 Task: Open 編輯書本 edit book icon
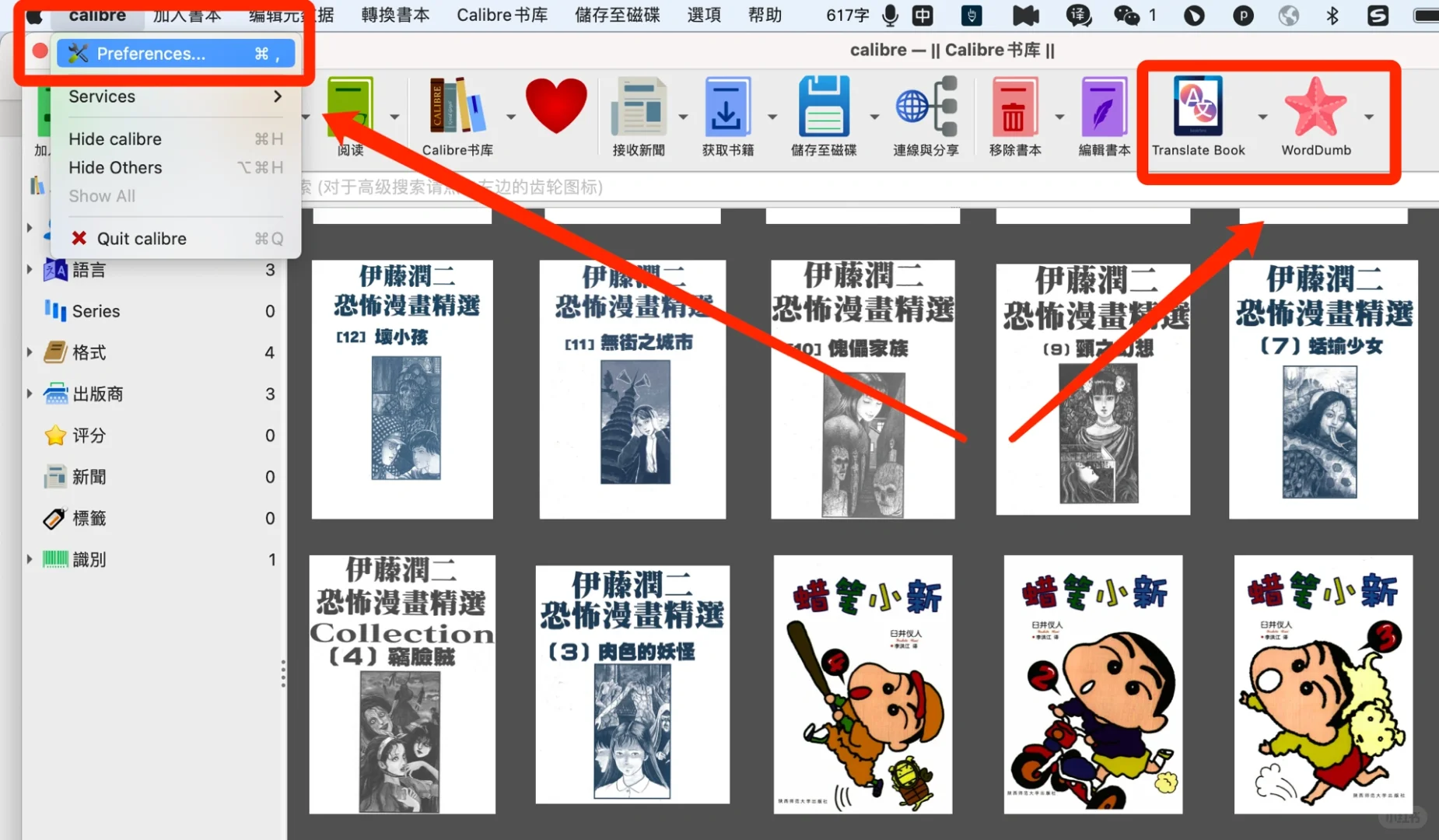[1104, 107]
